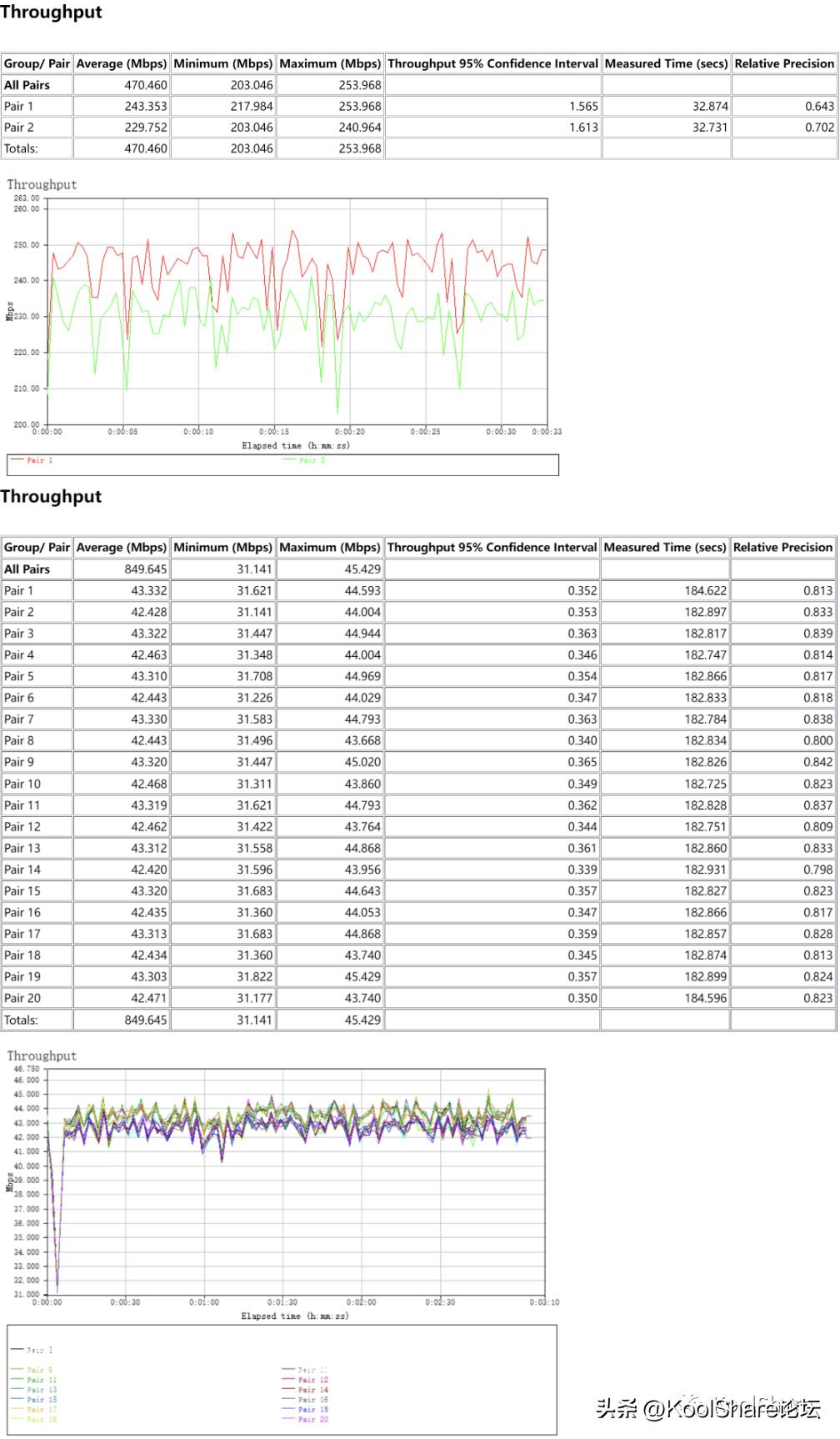Select Pair 17 in the lower chart legend
Image resolution: width=840 pixels, height=1439 pixels.
34,1410
